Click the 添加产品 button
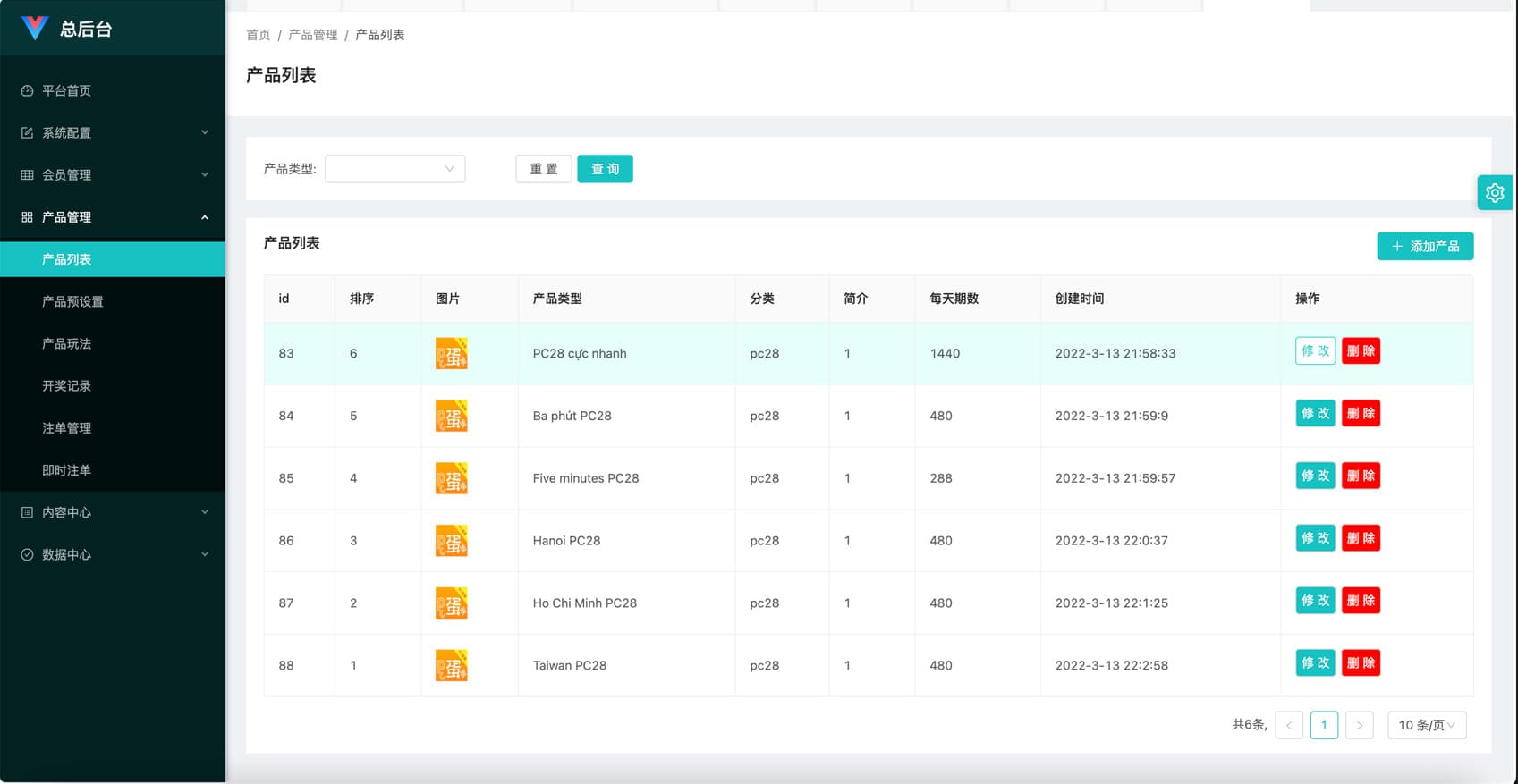The image size is (1518, 784). [1424, 246]
